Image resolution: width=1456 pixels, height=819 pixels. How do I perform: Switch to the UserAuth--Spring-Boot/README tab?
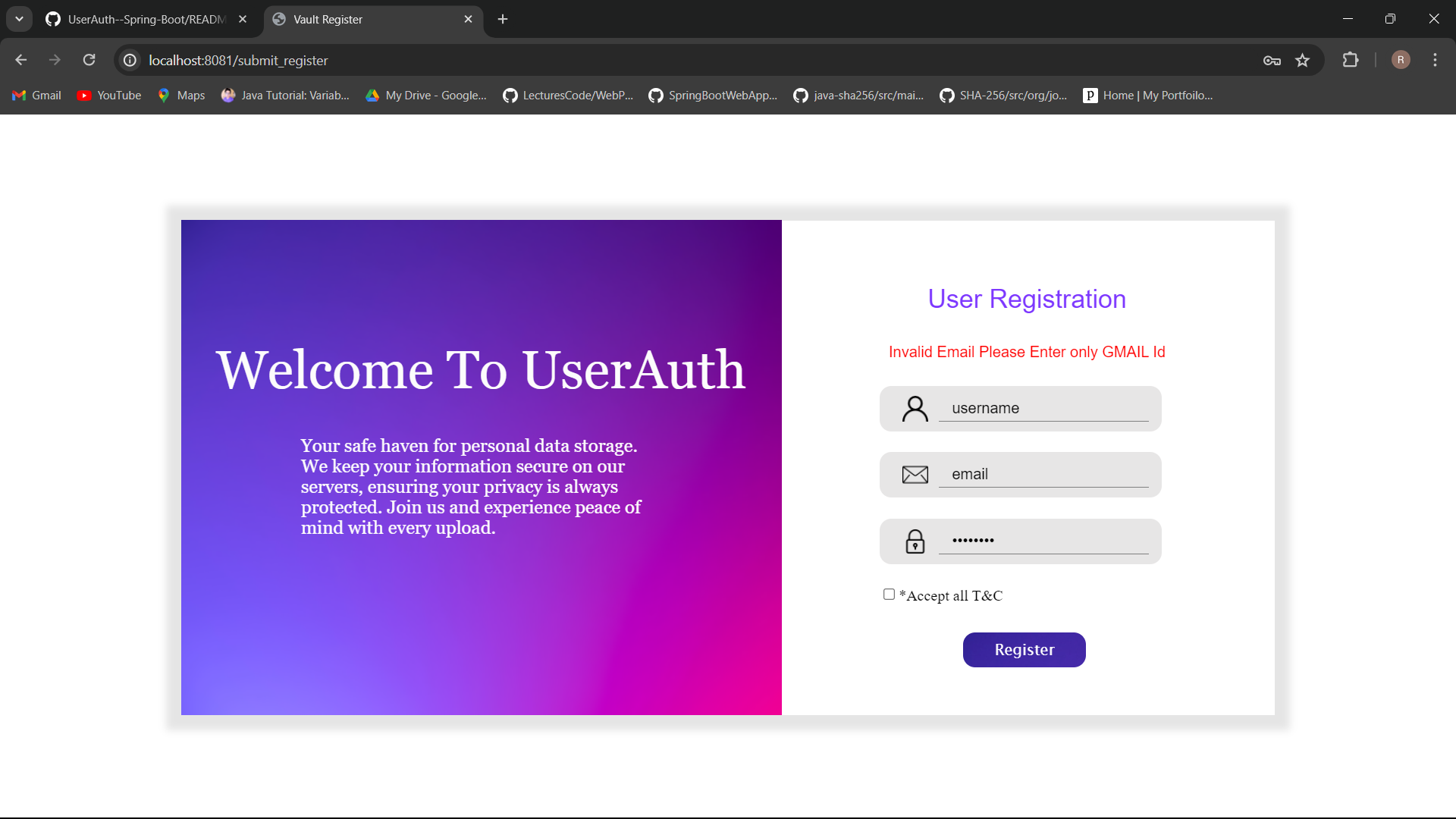pos(136,19)
